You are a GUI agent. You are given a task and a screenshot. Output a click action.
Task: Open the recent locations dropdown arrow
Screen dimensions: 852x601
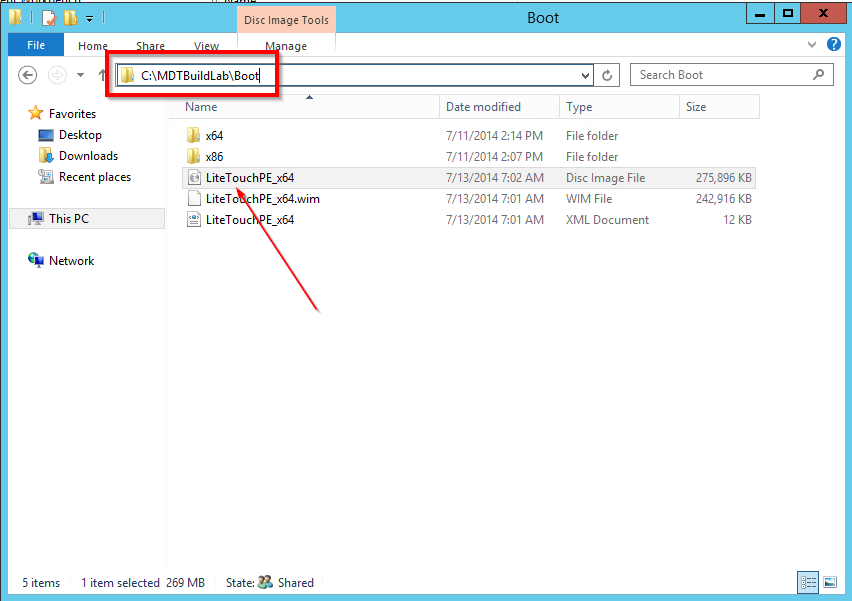pos(80,75)
